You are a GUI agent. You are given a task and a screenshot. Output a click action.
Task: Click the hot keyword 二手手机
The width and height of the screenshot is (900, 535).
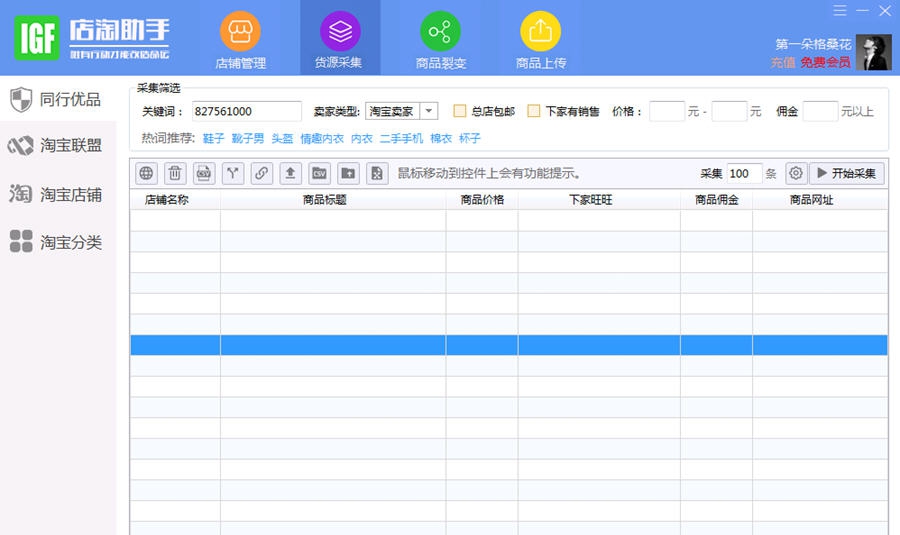click(x=401, y=138)
